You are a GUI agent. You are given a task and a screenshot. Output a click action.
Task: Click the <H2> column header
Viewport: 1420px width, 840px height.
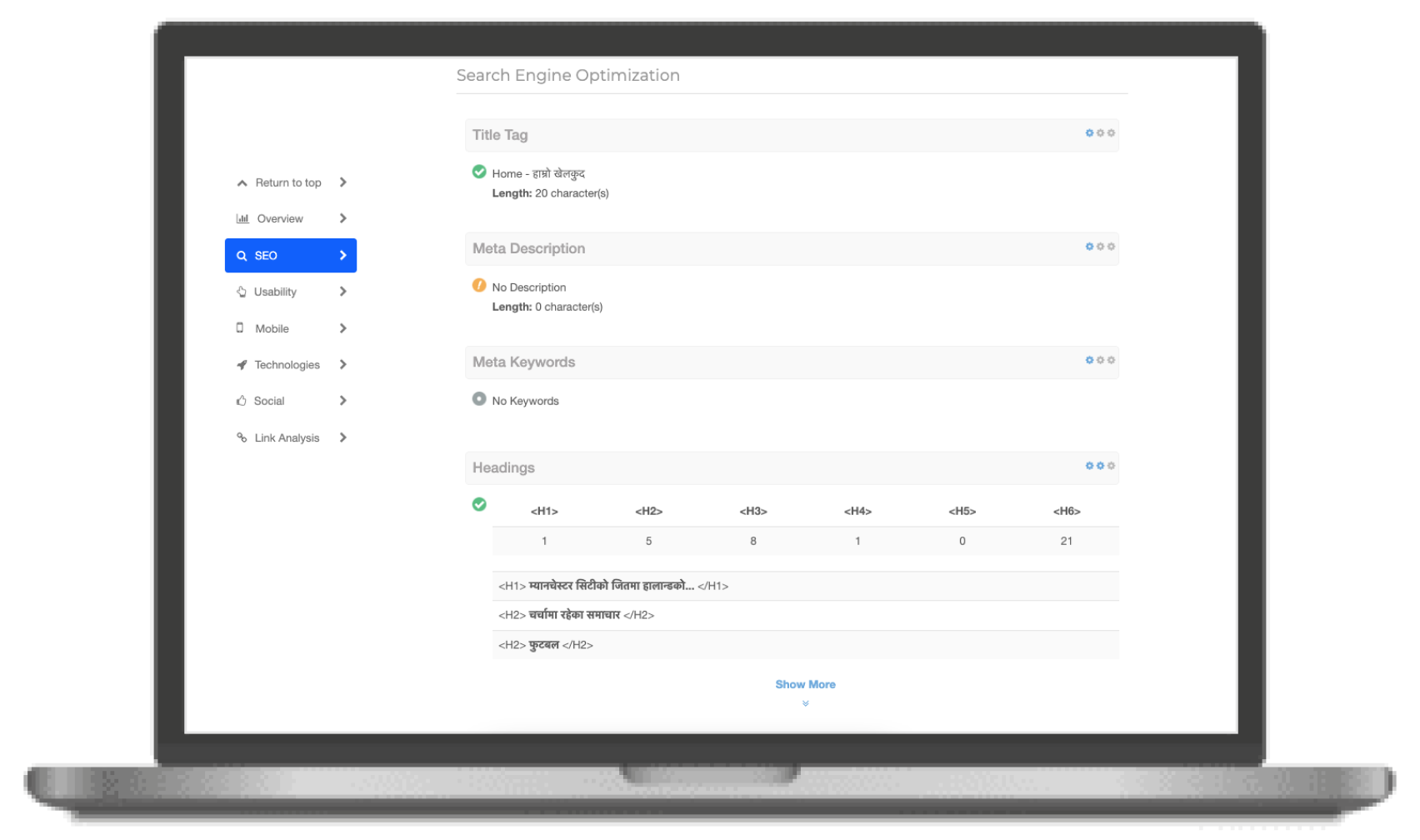click(x=648, y=511)
